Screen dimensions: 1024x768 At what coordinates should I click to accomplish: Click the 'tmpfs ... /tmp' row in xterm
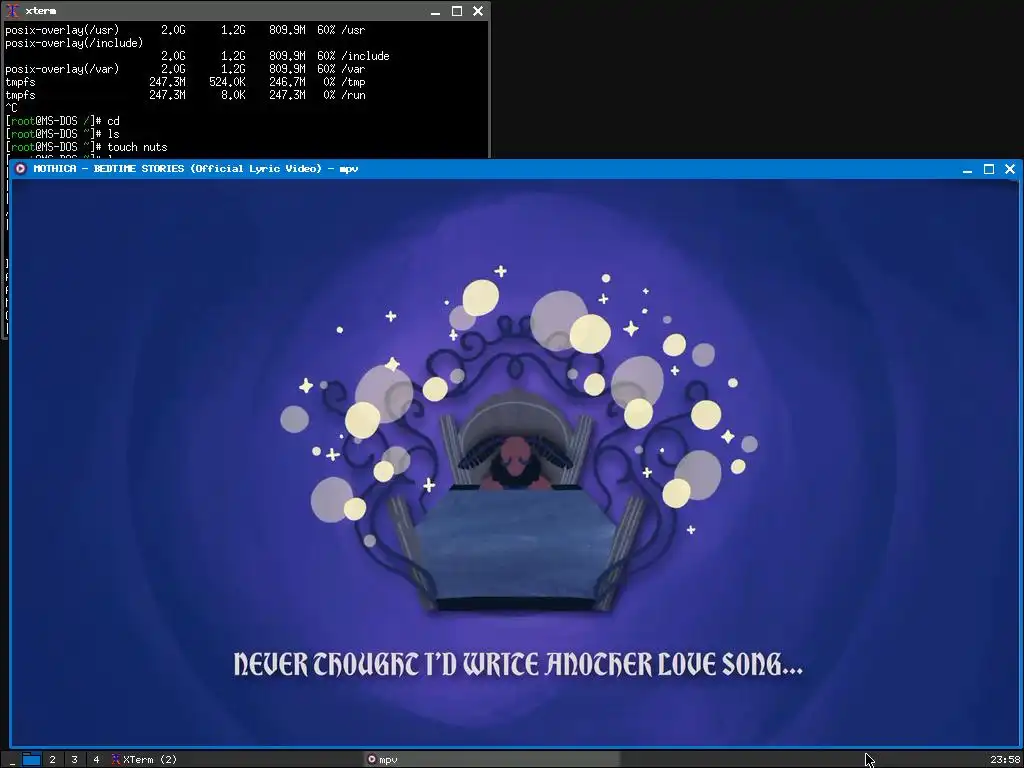point(185,82)
